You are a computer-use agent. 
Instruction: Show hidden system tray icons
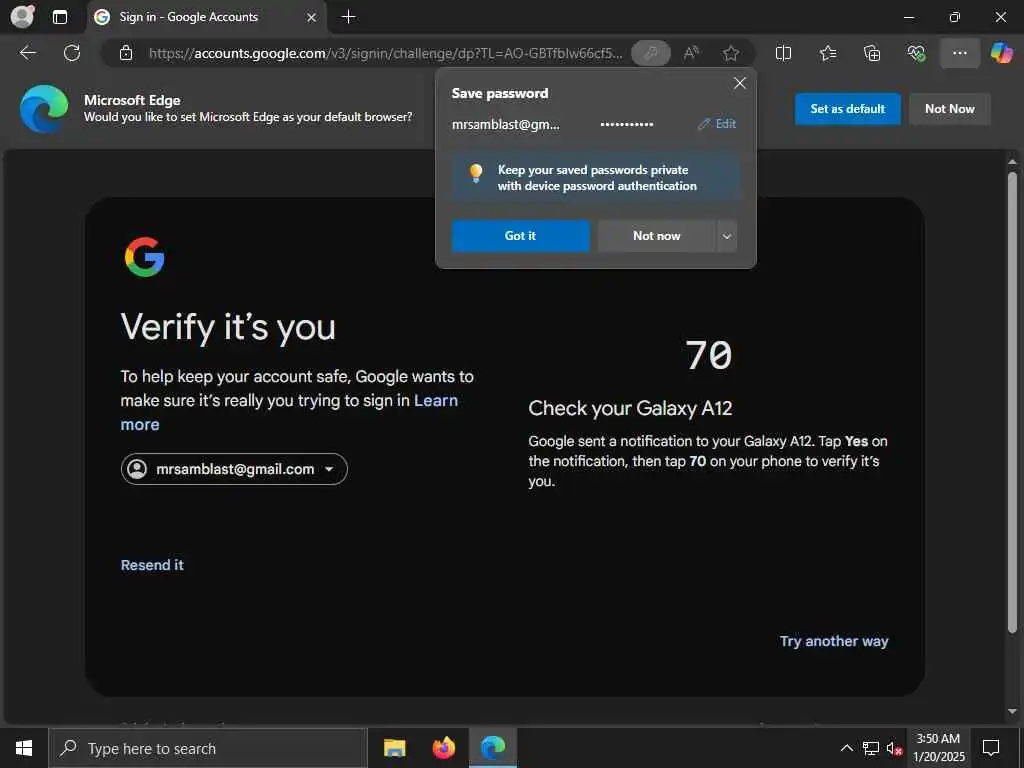(846, 748)
